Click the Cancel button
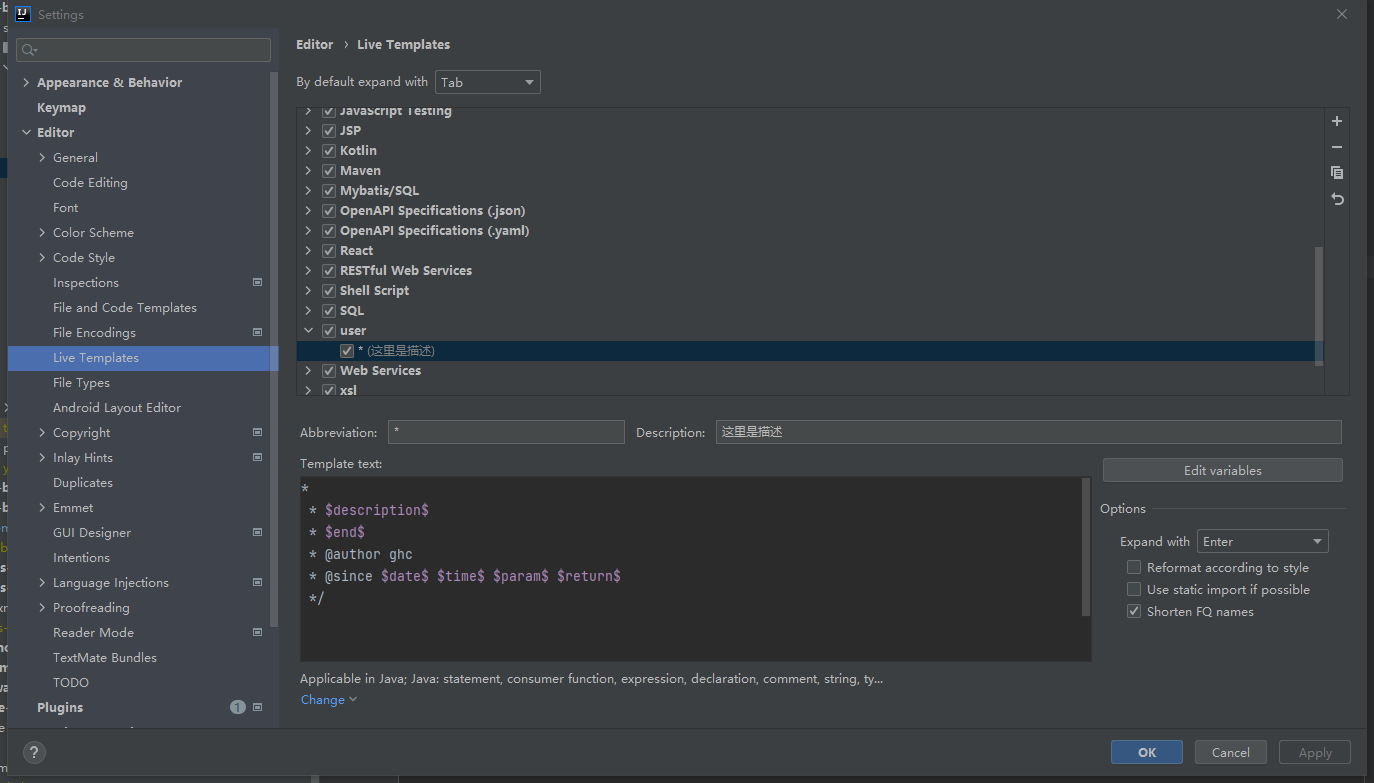Image resolution: width=1374 pixels, height=783 pixels. pyautogui.click(x=1230, y=752)
